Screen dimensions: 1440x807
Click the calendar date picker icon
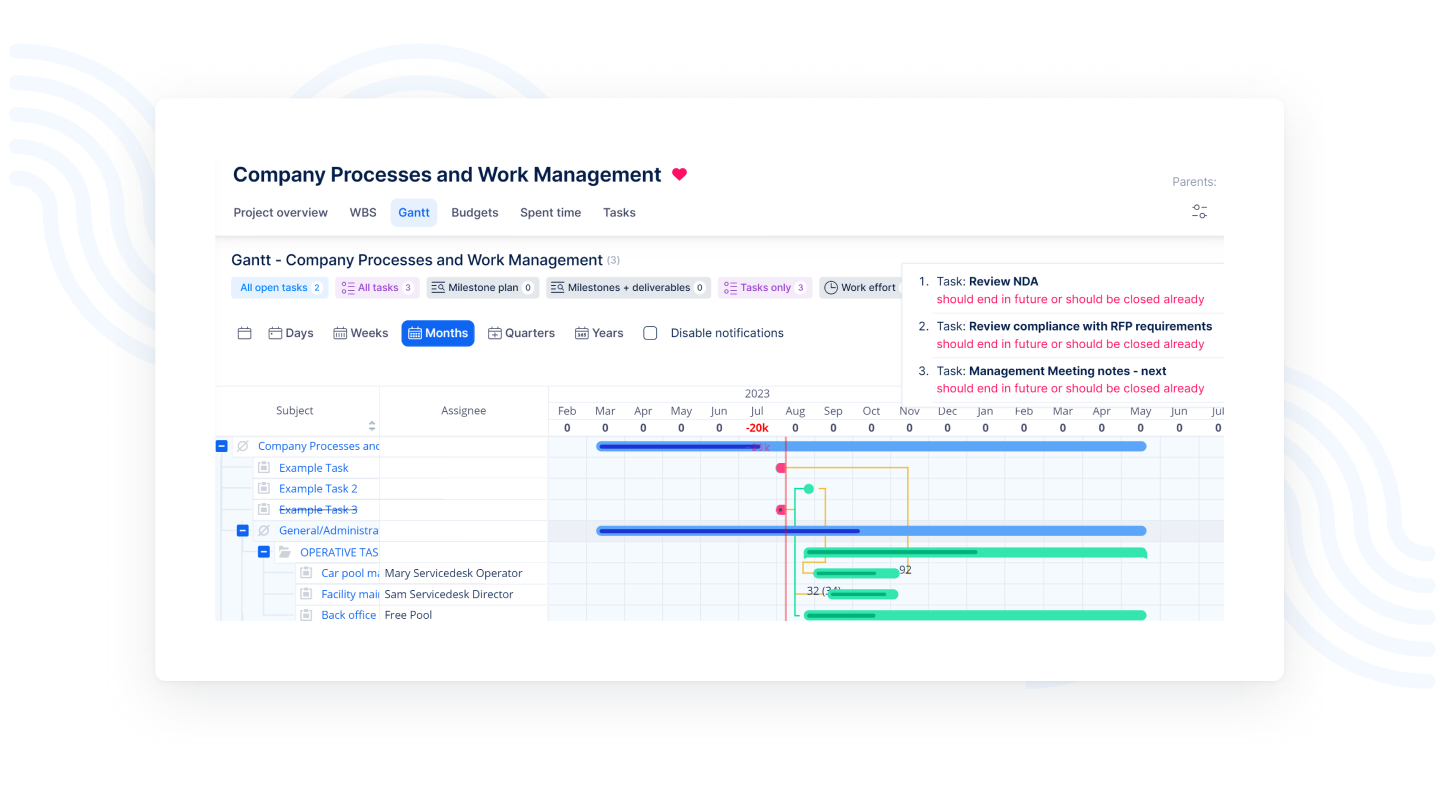point(244,333)
